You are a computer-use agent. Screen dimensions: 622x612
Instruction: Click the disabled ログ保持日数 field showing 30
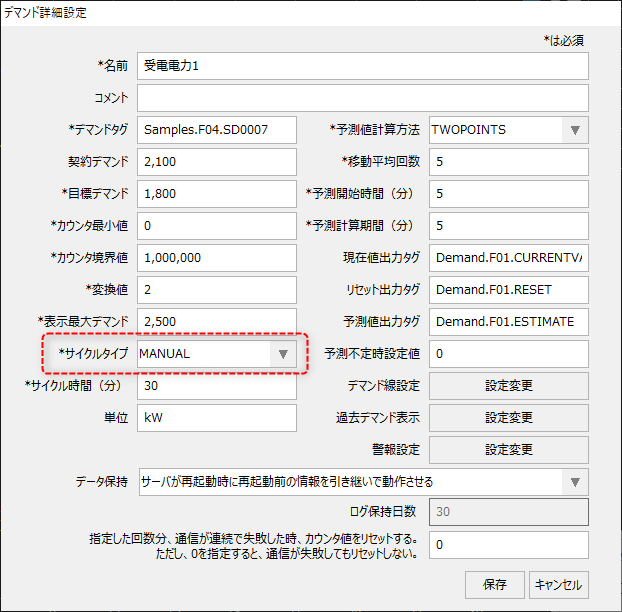509,512
